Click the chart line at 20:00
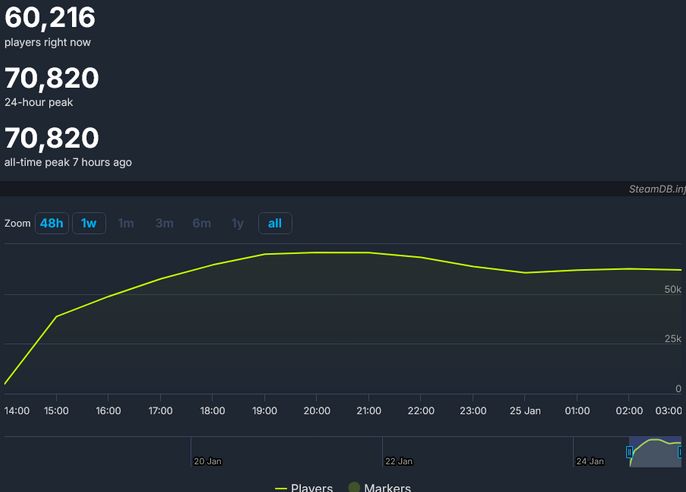686x492 pixels. (x=317, y=253)
